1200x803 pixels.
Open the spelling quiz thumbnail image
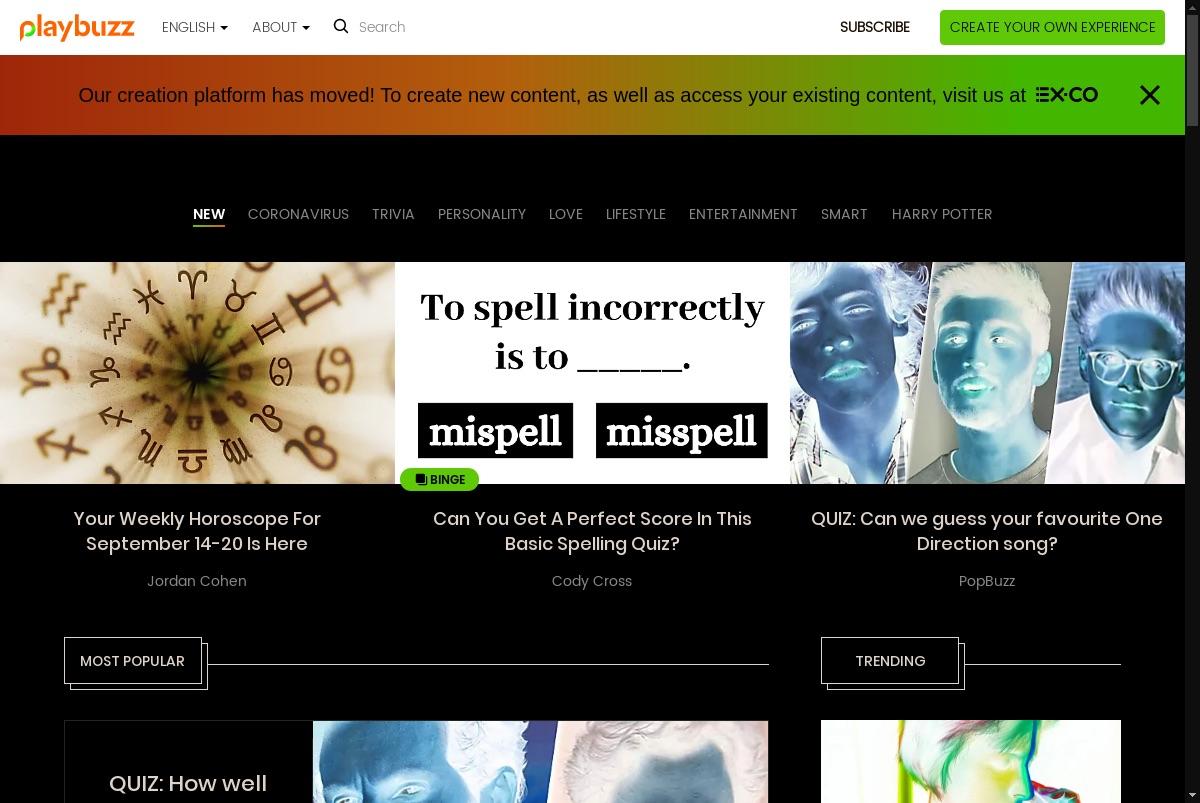coord(592,373)
